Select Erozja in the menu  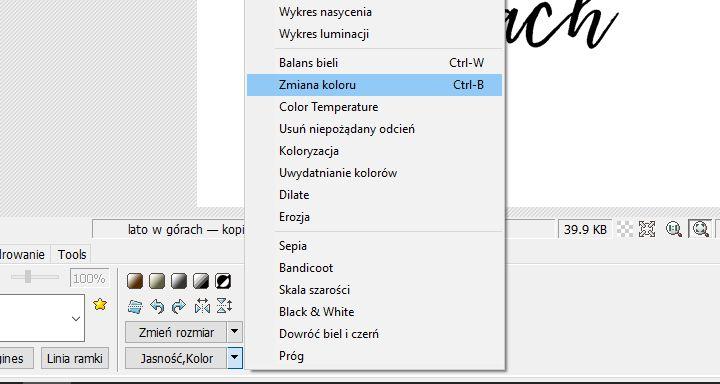point(375,217)
